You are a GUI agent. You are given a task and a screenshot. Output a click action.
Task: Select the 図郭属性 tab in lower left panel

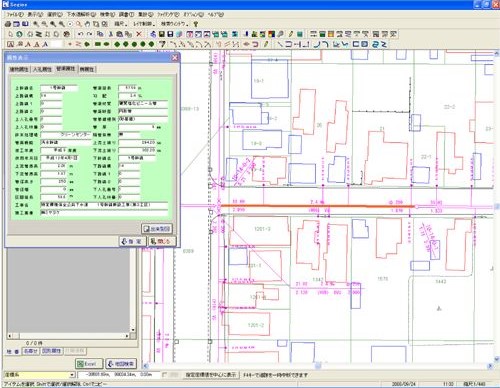tap(52, 351)
